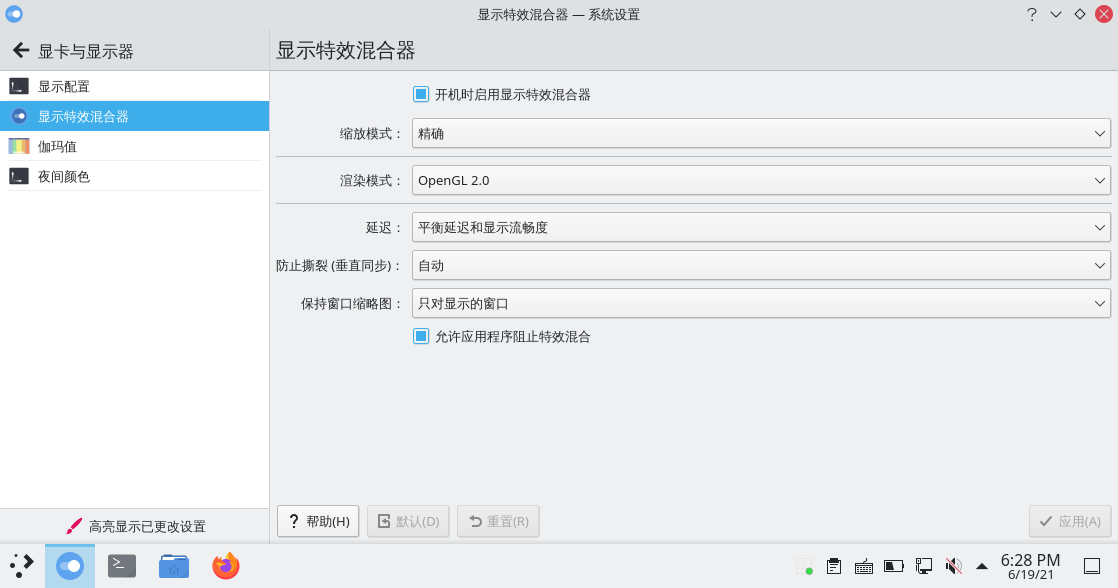Screen dimensions: 1118x588
Task: Open the 缩放模式 dropdown
Action: pos(760,133)
